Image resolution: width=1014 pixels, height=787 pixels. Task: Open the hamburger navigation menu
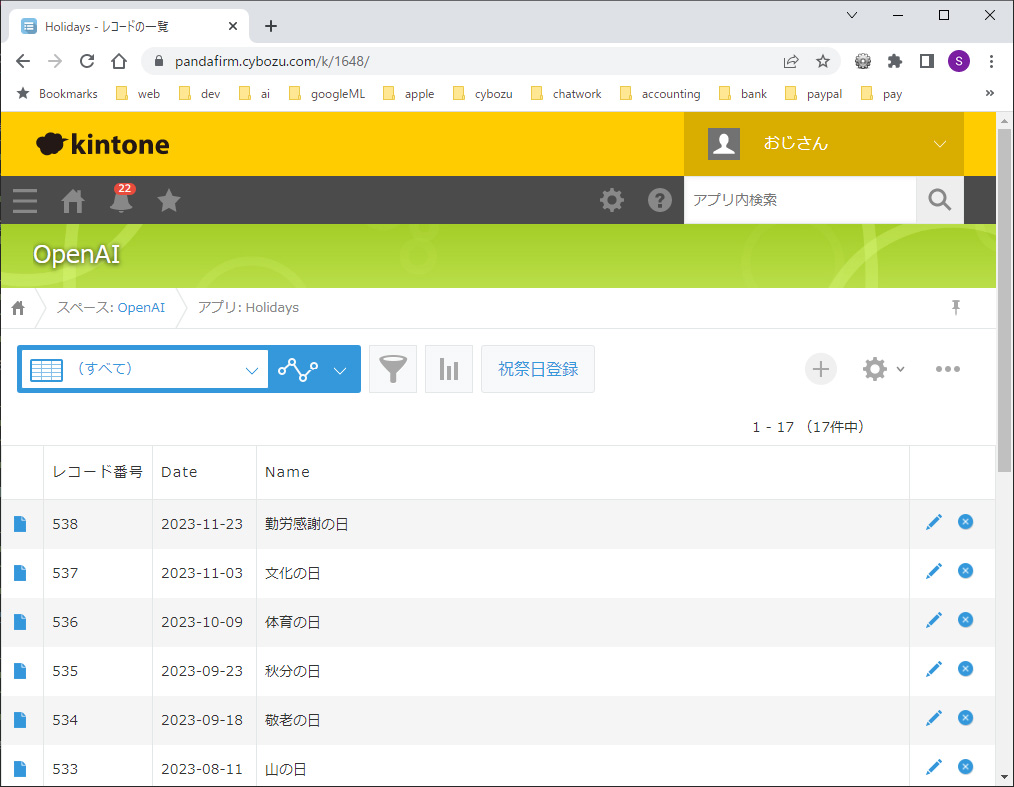(x=25, y=201)
